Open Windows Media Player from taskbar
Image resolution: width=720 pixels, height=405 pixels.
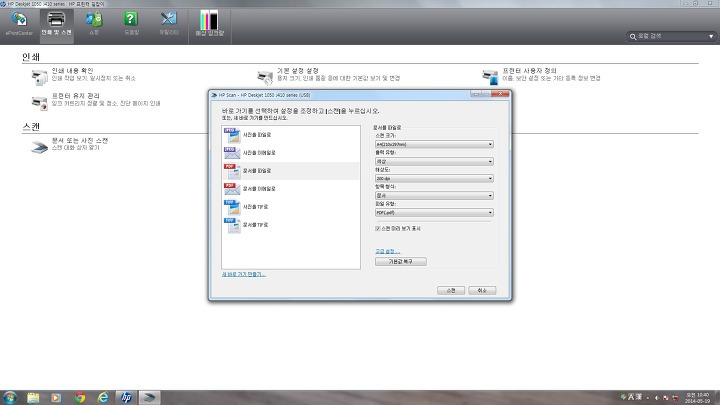[56, 398]
